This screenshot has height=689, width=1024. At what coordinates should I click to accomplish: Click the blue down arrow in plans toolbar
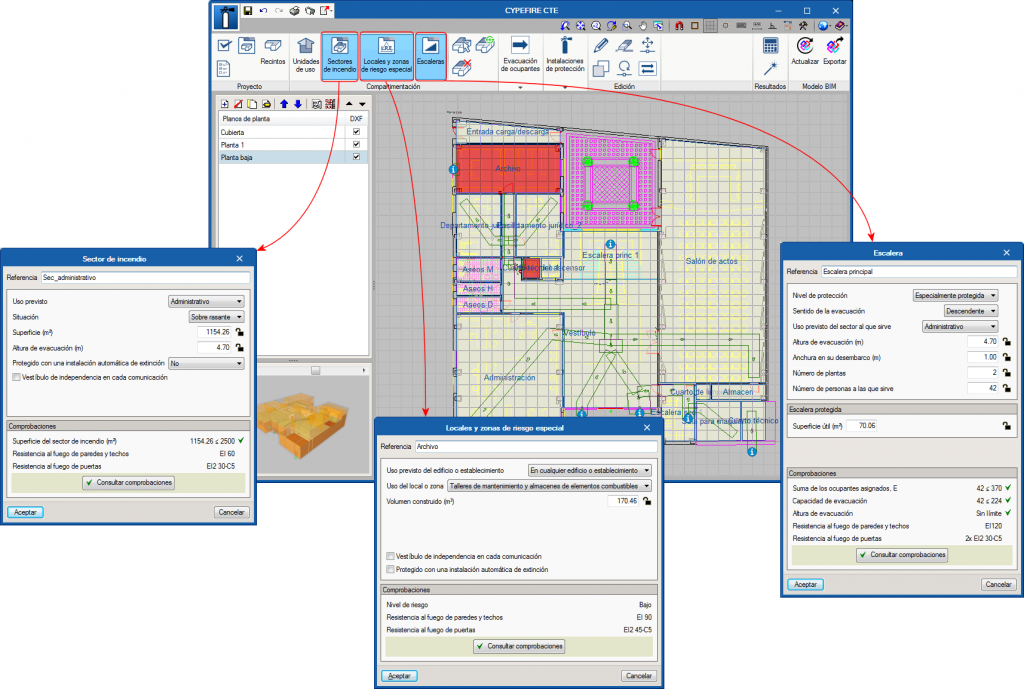298,104
